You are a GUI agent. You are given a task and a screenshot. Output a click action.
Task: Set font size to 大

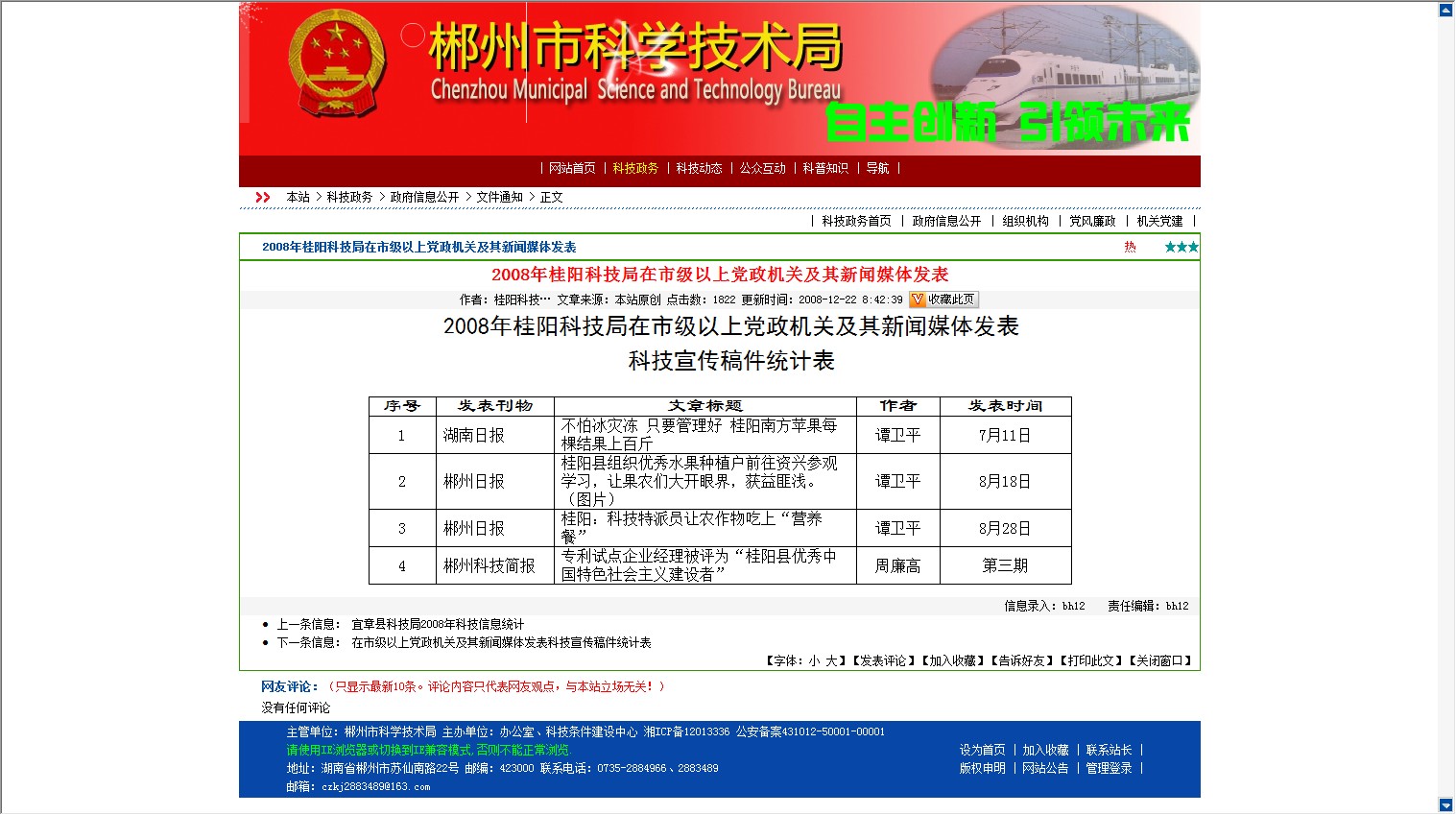830,660
